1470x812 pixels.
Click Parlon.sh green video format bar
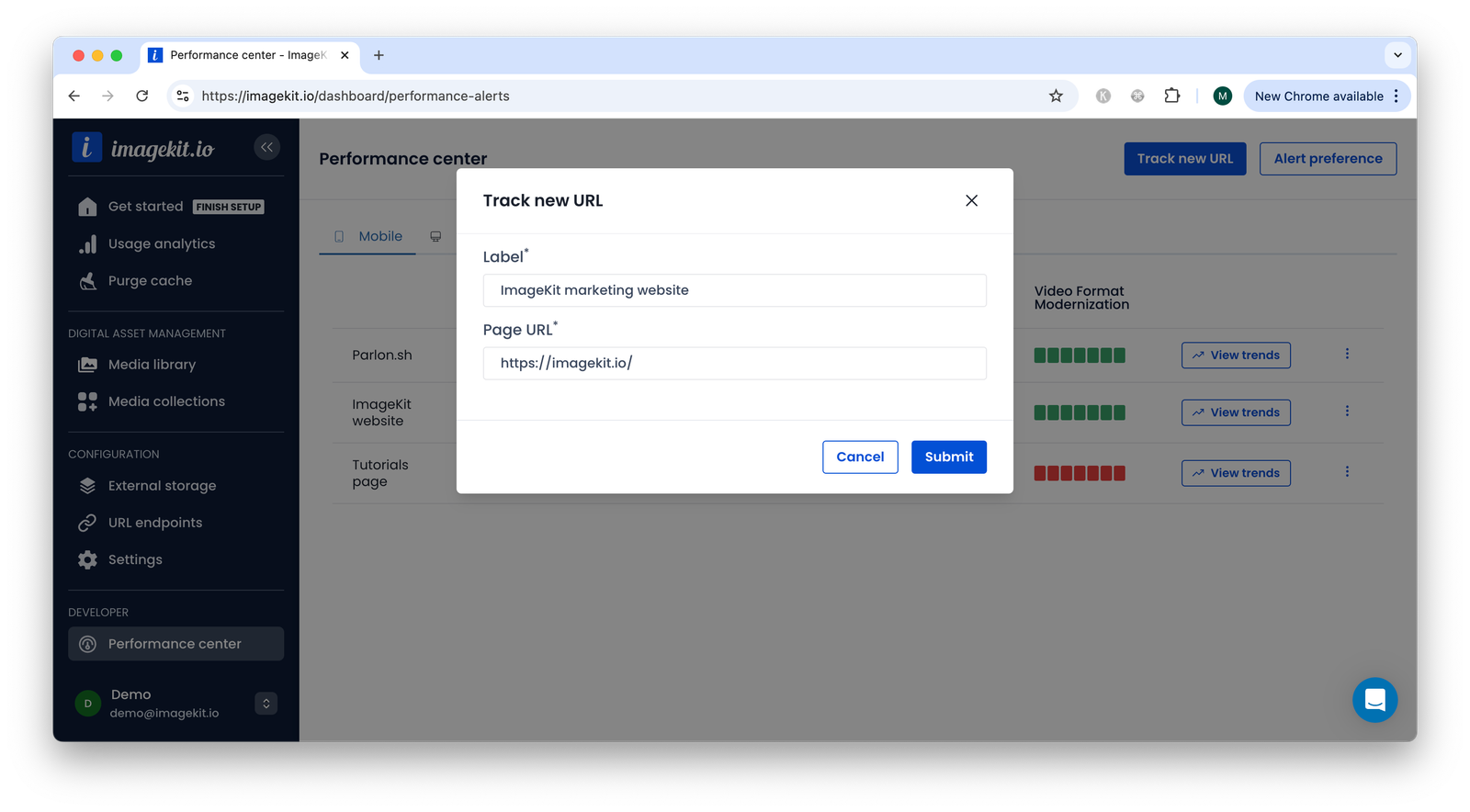click(1080, 355)
